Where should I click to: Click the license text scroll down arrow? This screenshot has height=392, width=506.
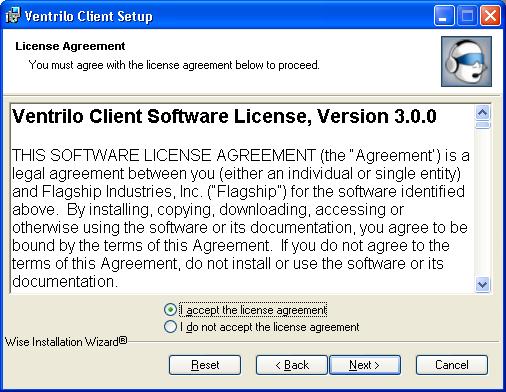click(483, 285)
